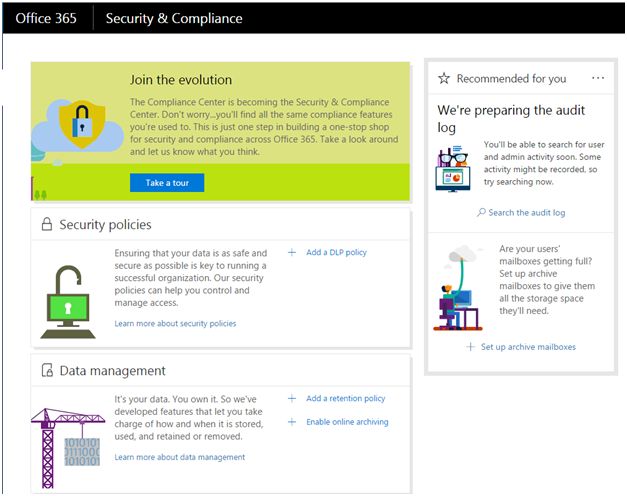Click the Take a tour button
Viewport: 627px width, 496px height.
[x=167, y=183]
